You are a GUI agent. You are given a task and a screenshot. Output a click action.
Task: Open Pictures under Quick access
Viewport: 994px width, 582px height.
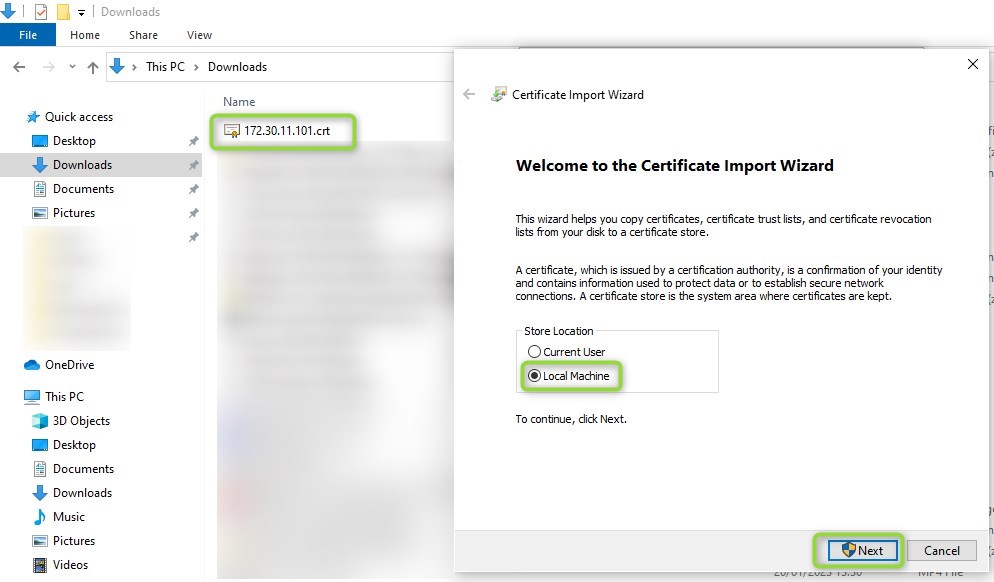[x=74, y=213]
